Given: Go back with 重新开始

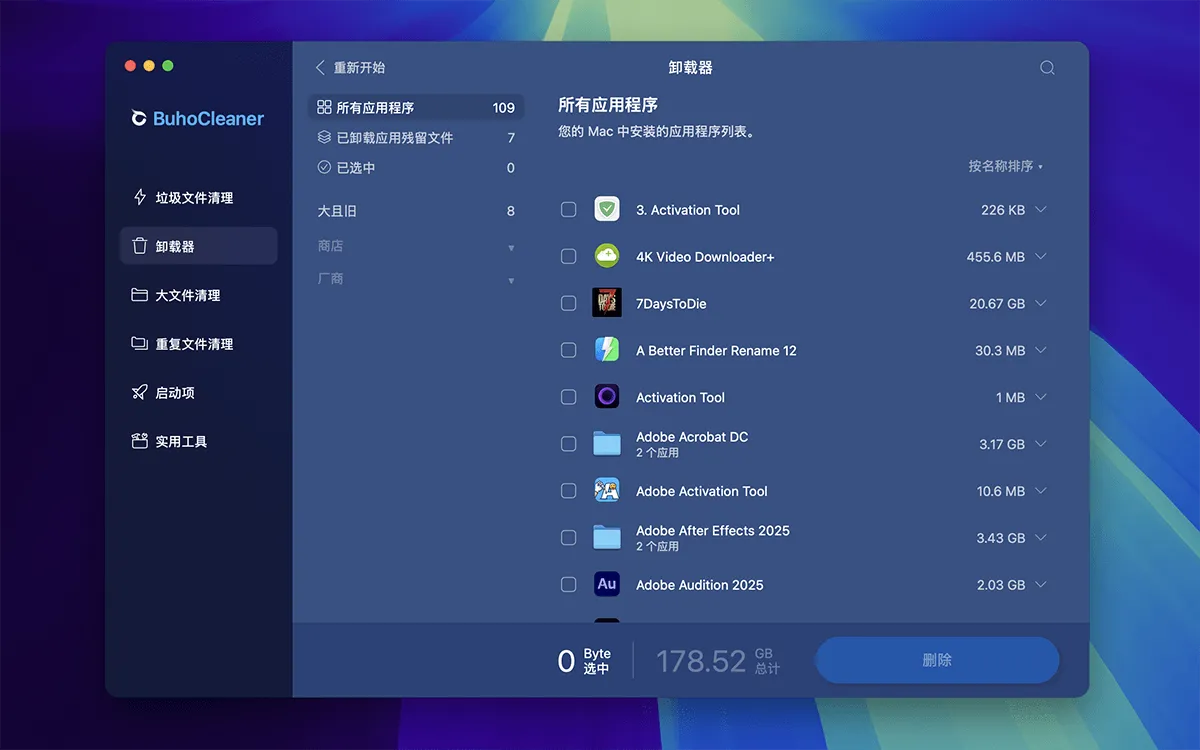Looking at the screenshot, I should pyautogui.click(x=350, y=68).
